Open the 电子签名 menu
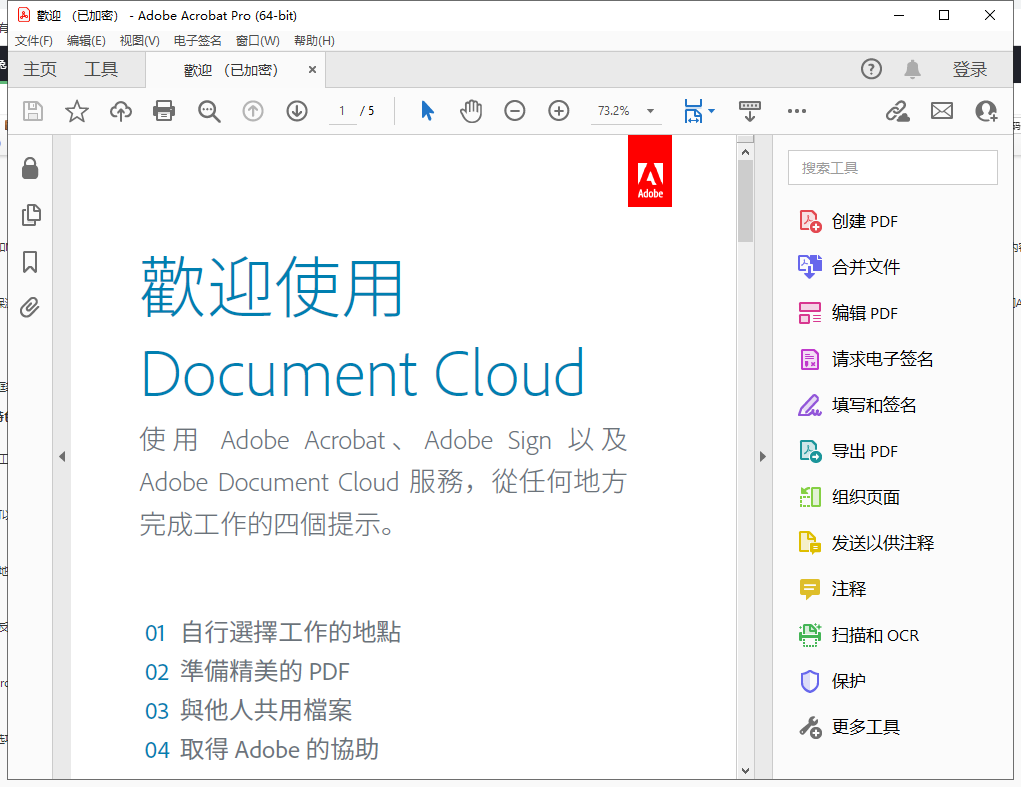The height and width of the screenshot is (787, 1021). [197, 41]
